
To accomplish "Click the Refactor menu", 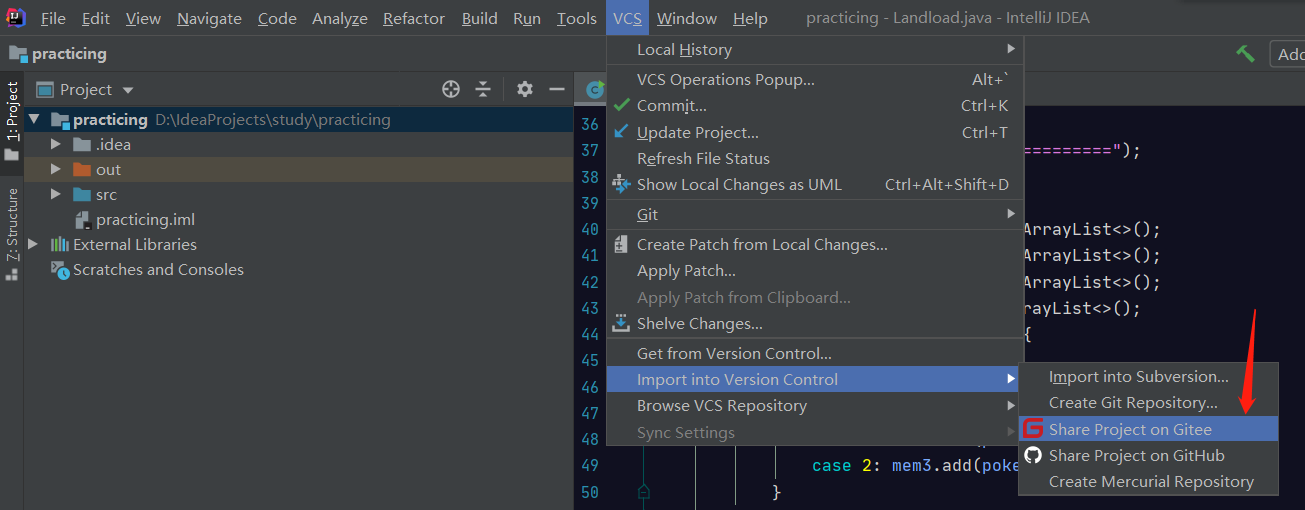I will pos(414,19).
